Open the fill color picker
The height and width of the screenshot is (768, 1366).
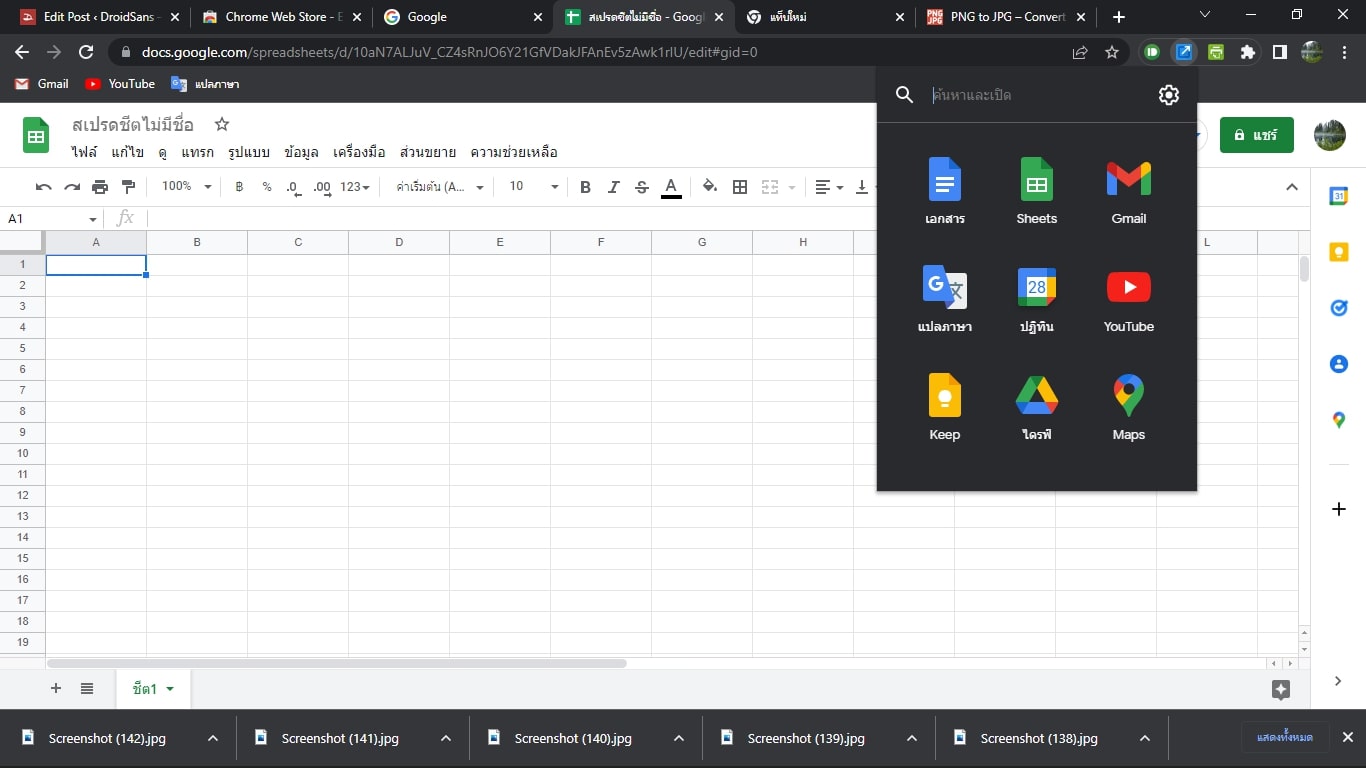pyautogui.click(x=709, y=187)
